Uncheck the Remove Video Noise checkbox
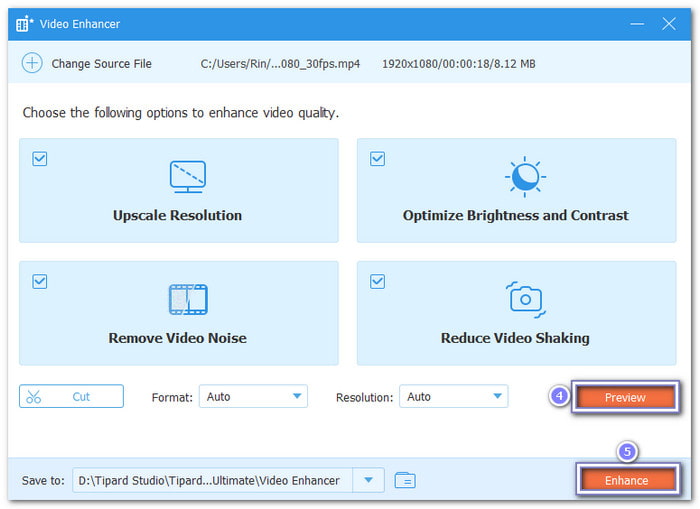The height and width of the screenshot is (509, 700). pos(40,281)
